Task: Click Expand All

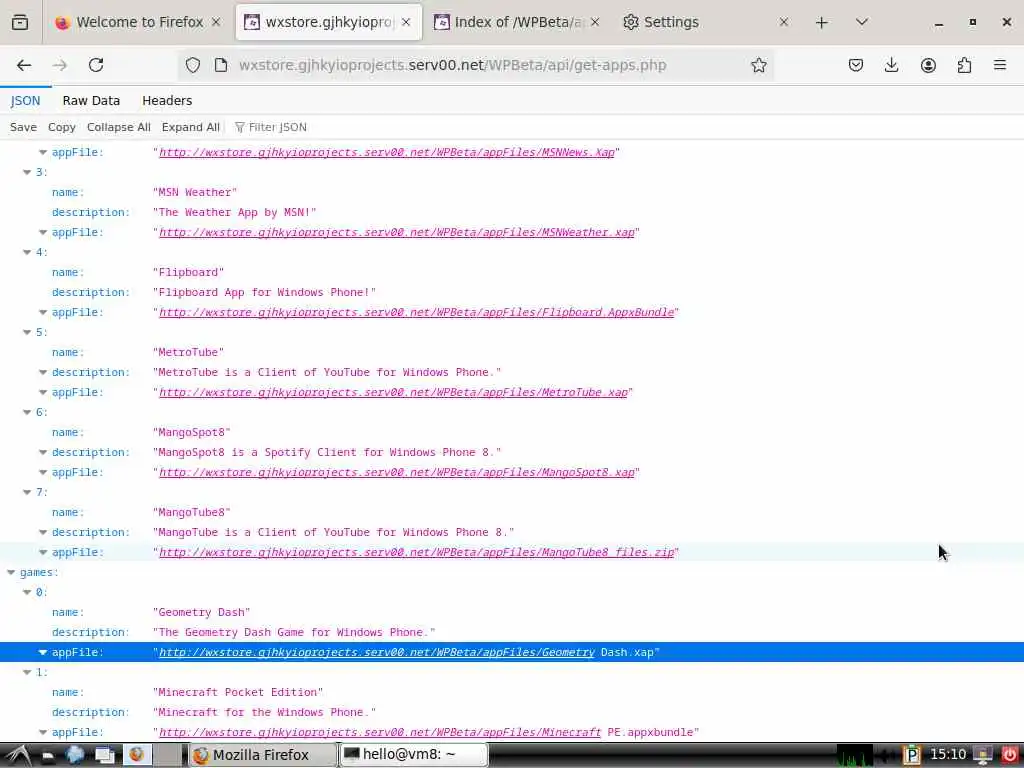Action: coord(191,127)
